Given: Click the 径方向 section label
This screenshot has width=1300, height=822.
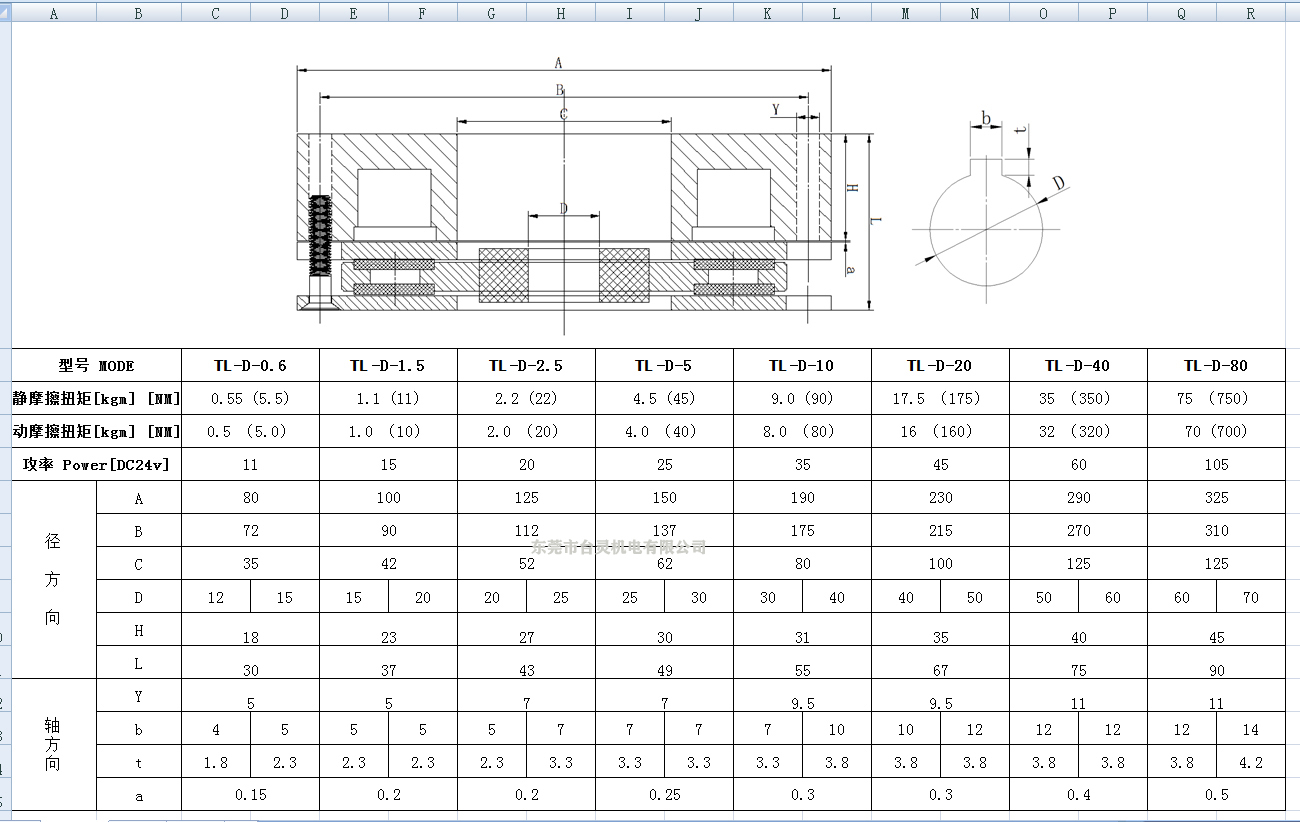Looking at the screenshot, I should (x=55, y=580).
